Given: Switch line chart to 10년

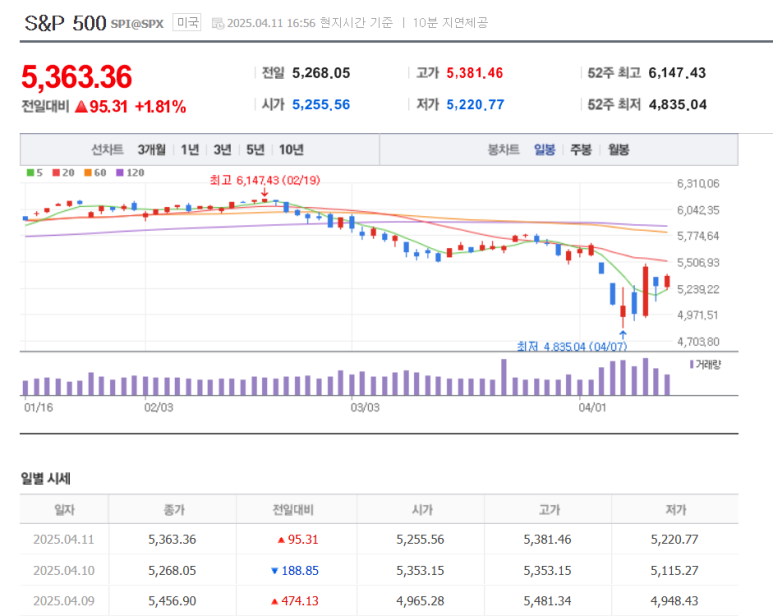Looking at the screenshot, I should 291,150.
